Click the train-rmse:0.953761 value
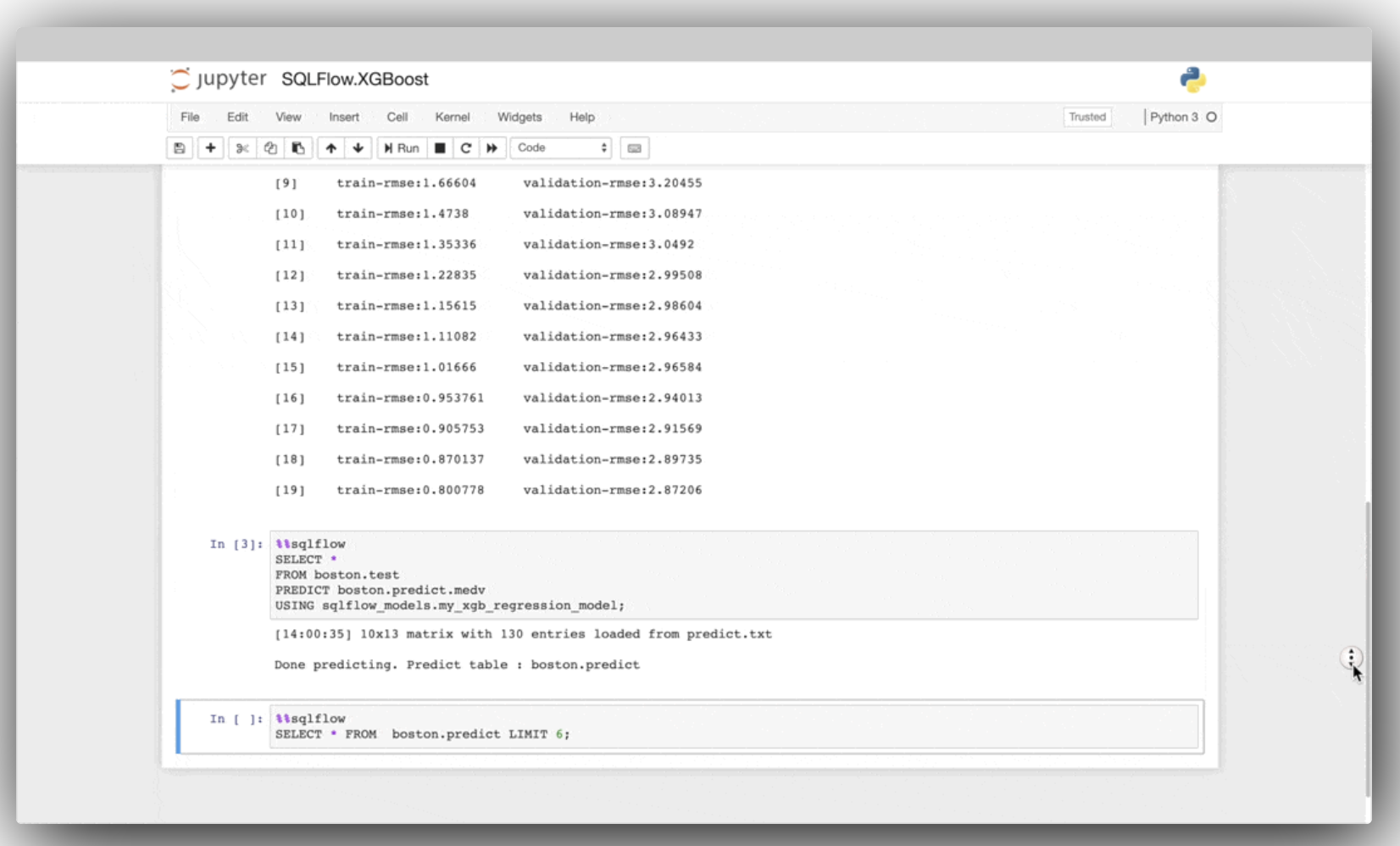This screenshot has height=846, width=1400. click(x=410, y=398)
